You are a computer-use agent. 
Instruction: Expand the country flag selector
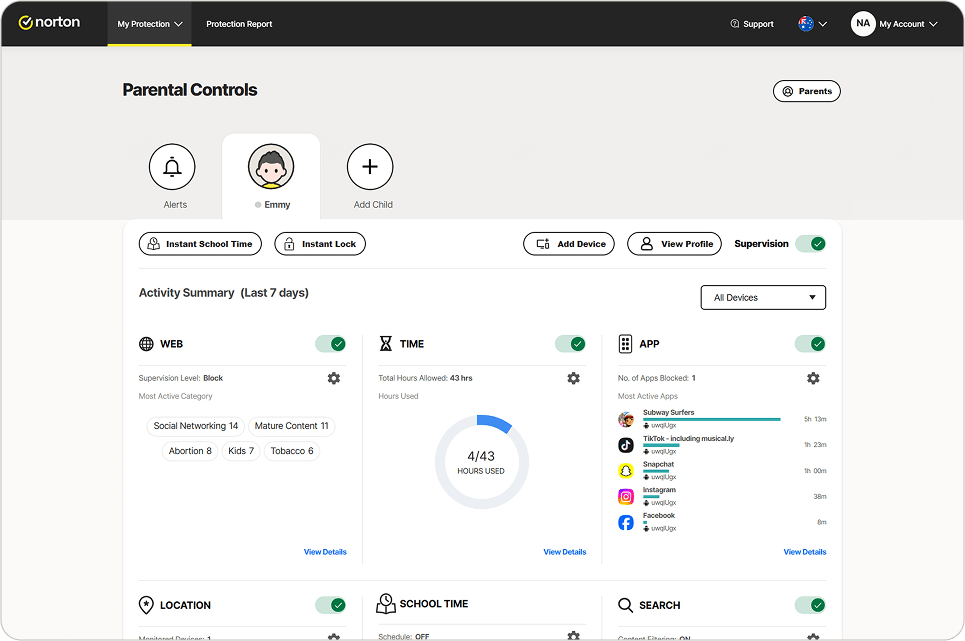point(812,24)
